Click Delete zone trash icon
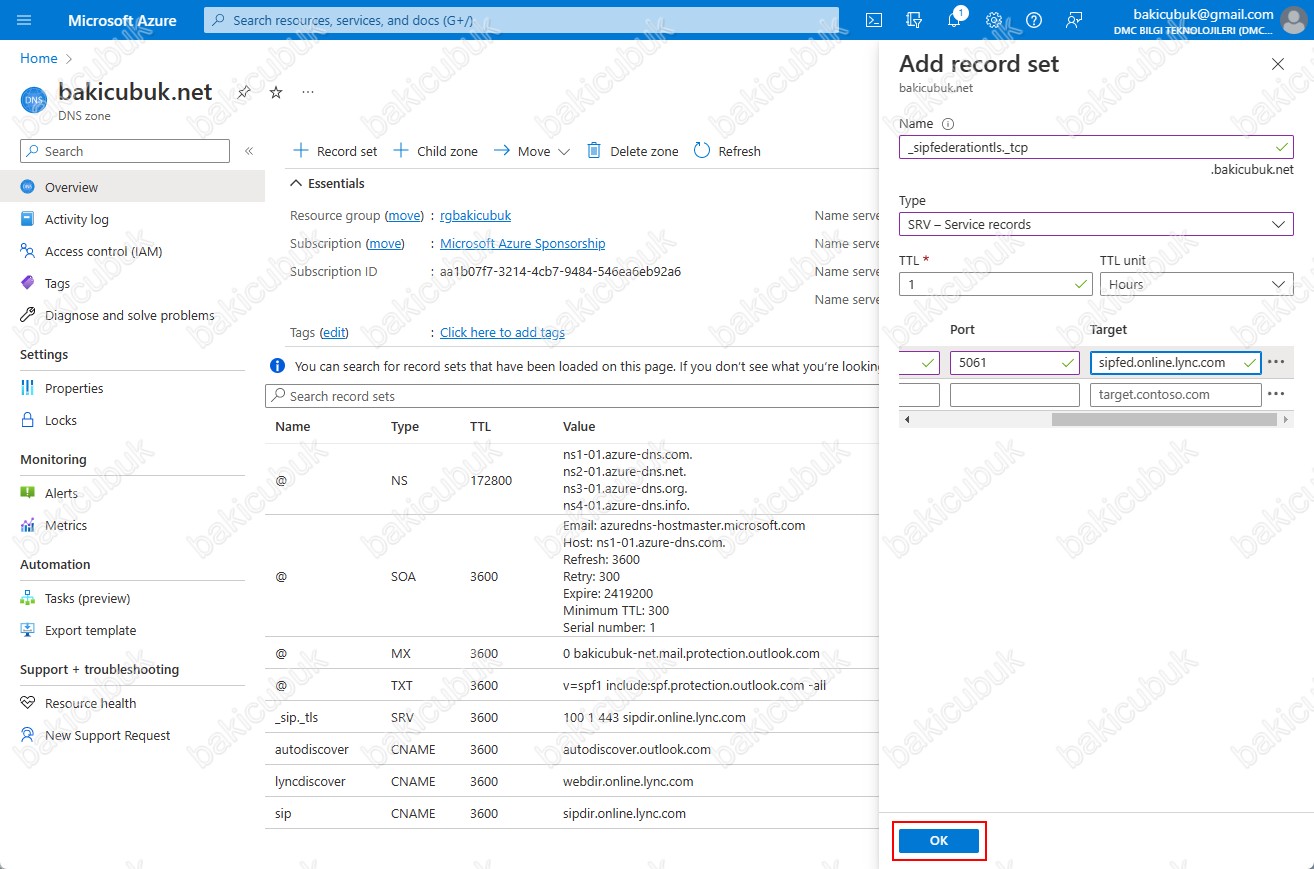 point(594,151)
